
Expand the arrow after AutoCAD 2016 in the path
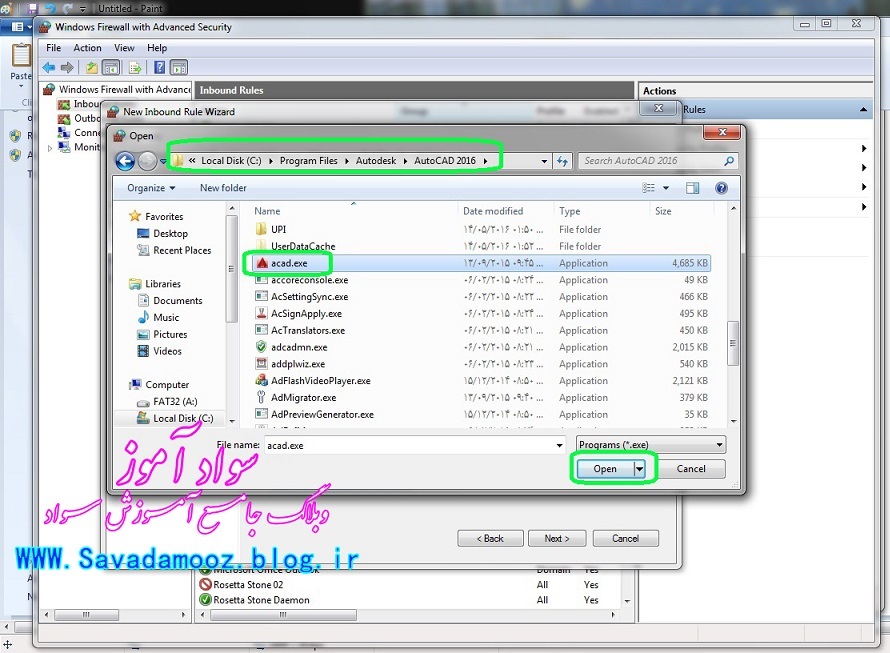pyautogui.click(x=486, y=161)
